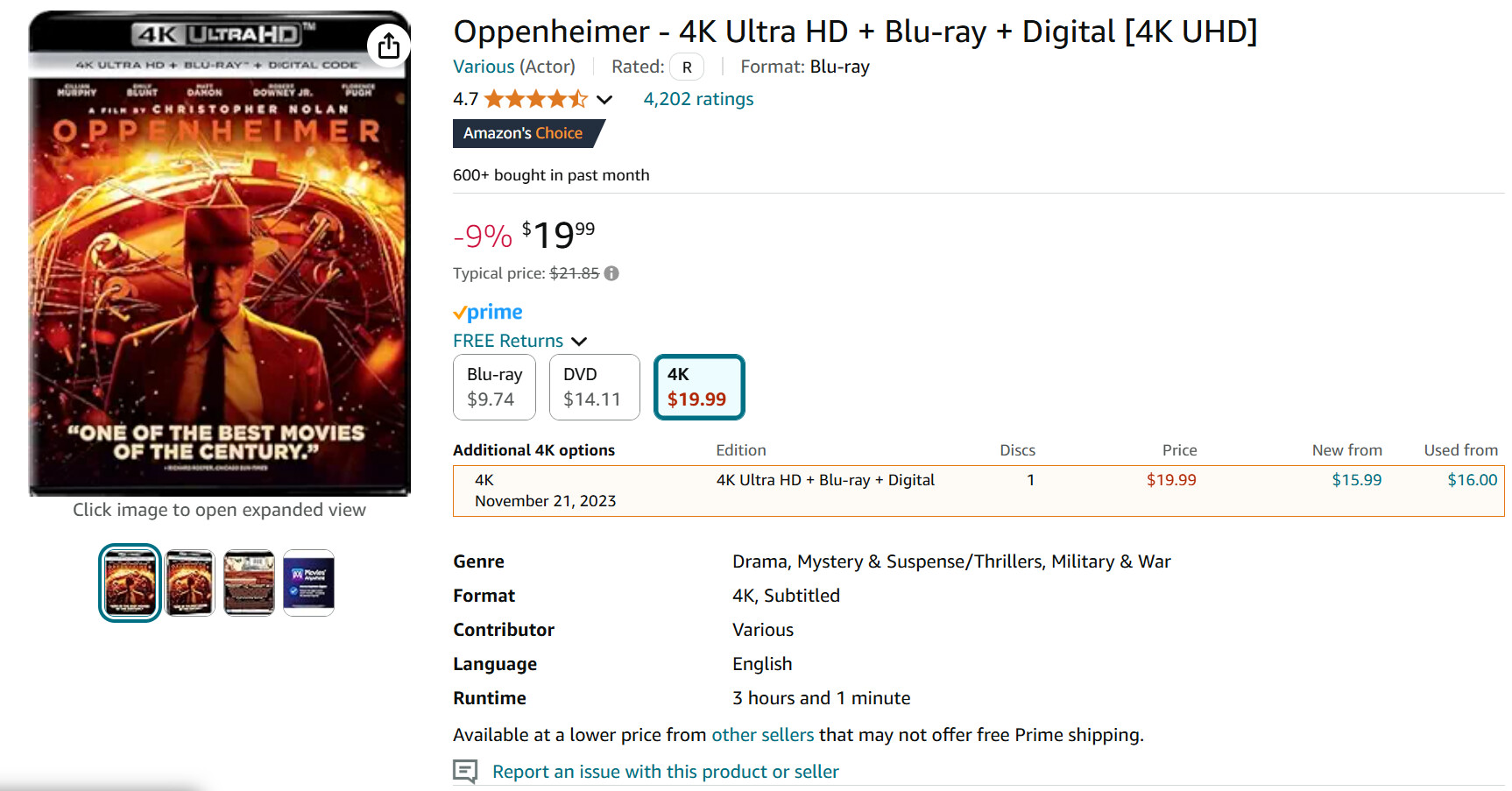
Task: Select the Blu-ray $9.74 format option
Action: (x=494, y=387)
